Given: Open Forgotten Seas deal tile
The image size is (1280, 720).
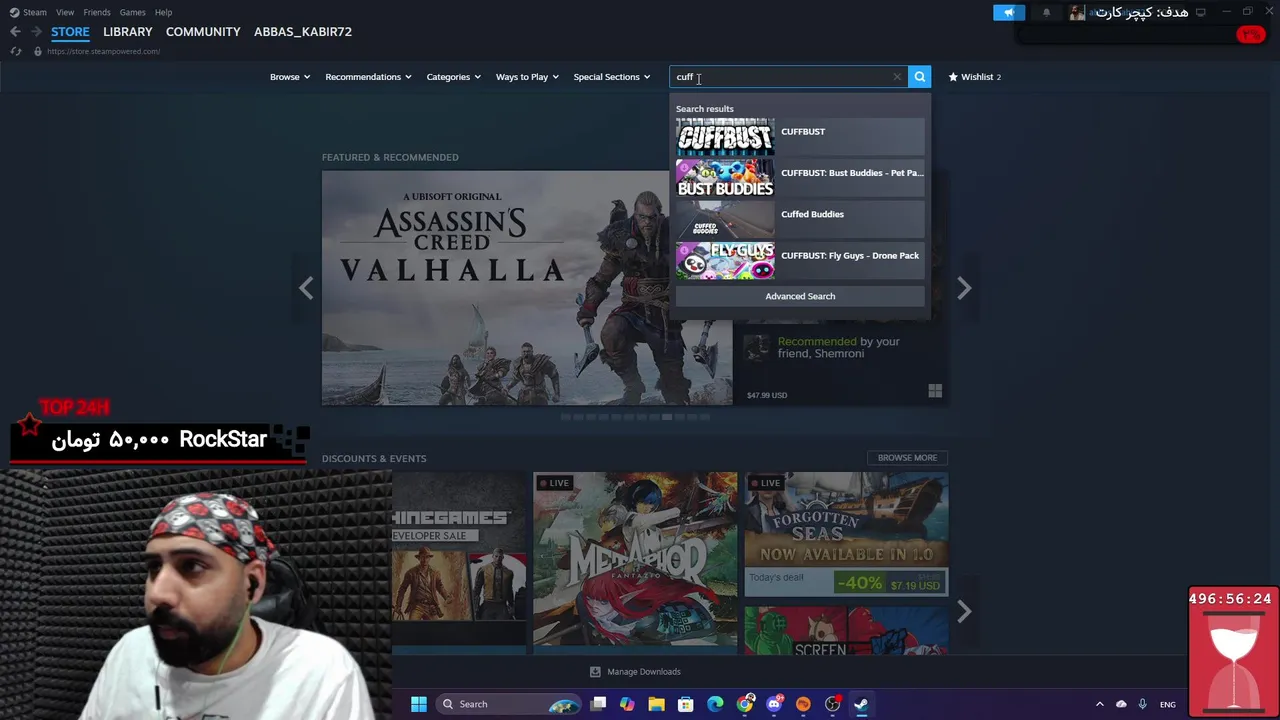Looking at the screenshot, I should pyautogui.click(x=846, y=534).
